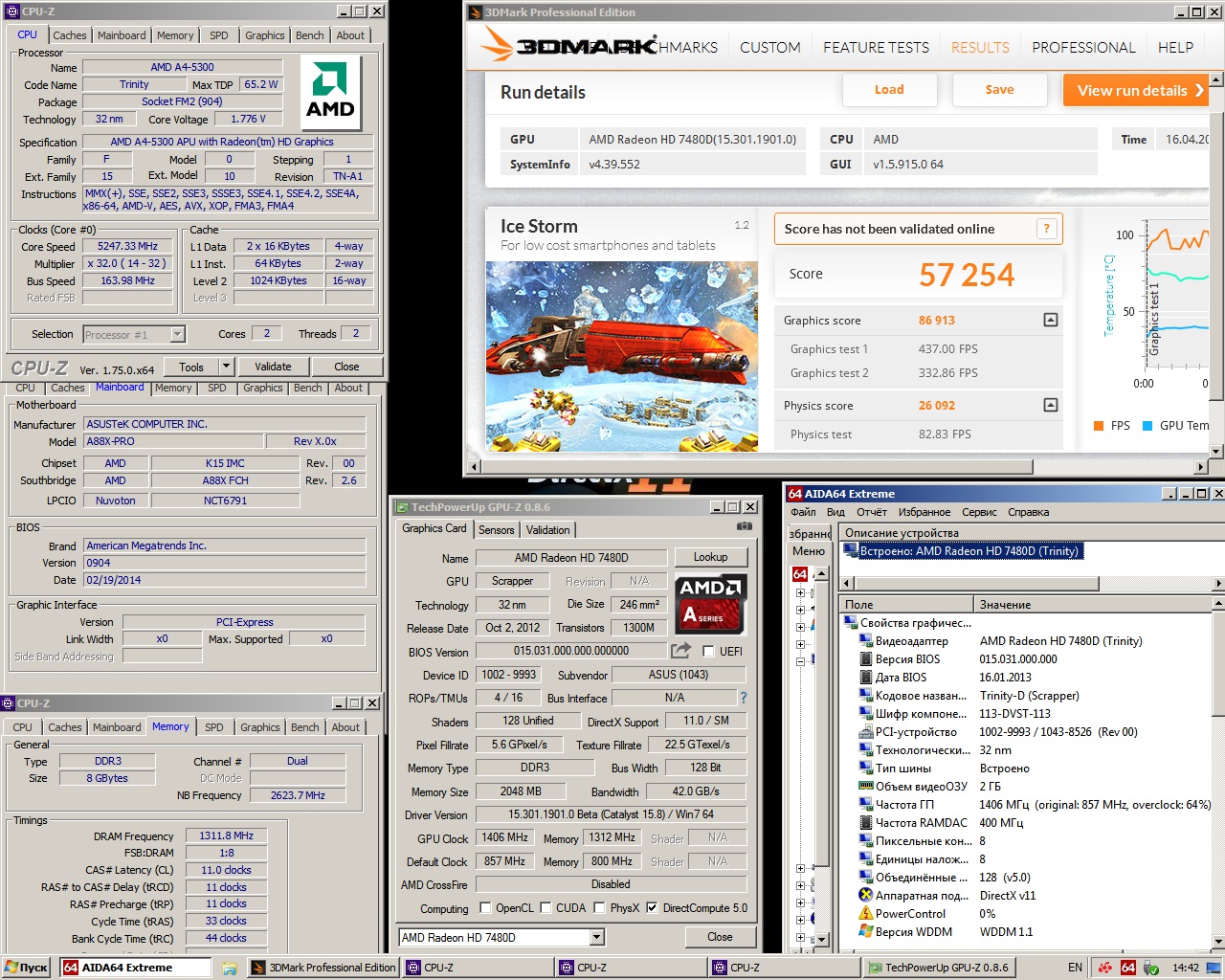Click the Windows flag icon beside Версия WDDM

865,932
